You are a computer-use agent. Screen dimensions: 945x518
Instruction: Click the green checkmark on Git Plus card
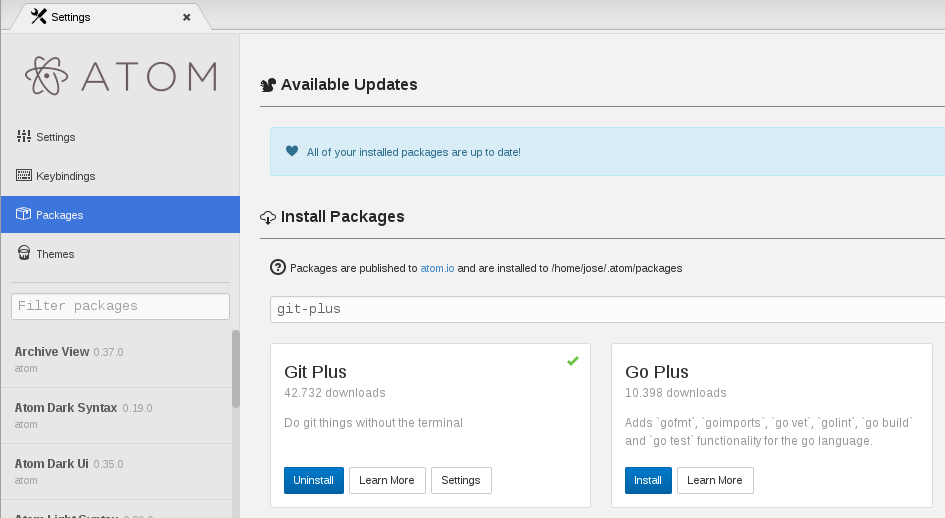[x=573, y=360]
